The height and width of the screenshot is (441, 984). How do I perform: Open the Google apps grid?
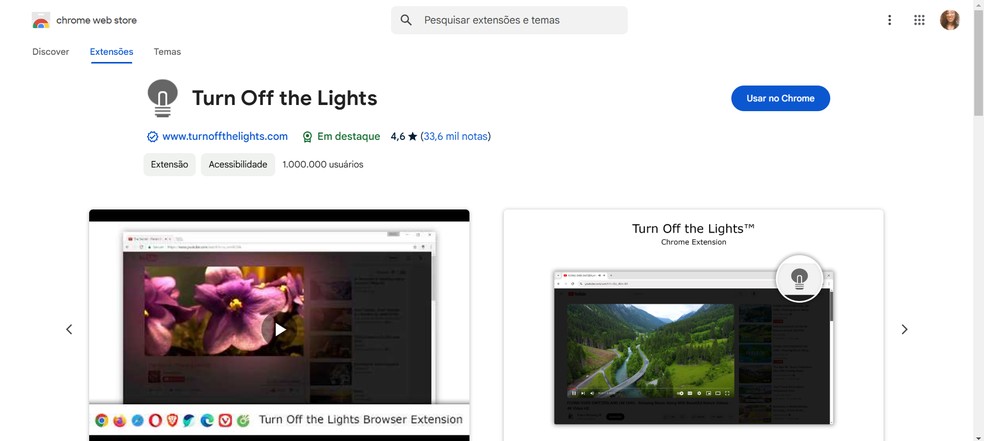(x=919, y=20)
